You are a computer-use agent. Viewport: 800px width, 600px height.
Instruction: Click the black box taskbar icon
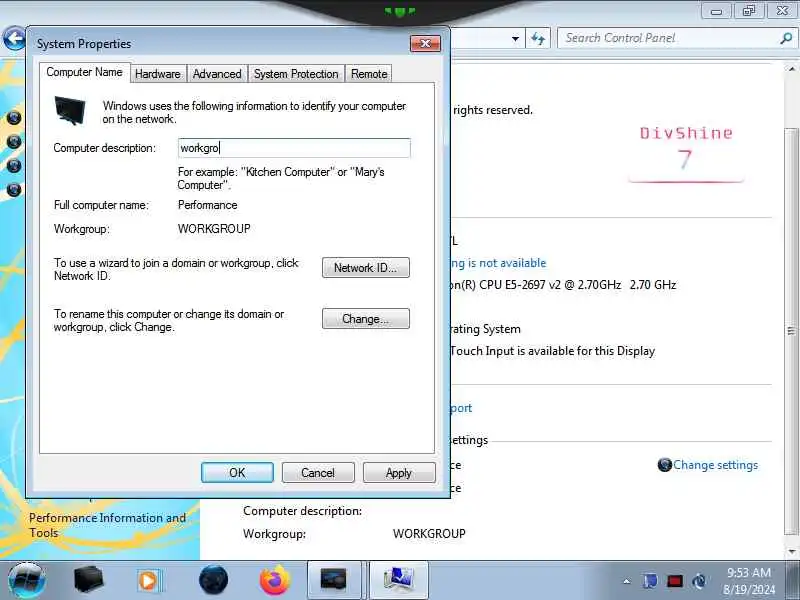point(88,580)
